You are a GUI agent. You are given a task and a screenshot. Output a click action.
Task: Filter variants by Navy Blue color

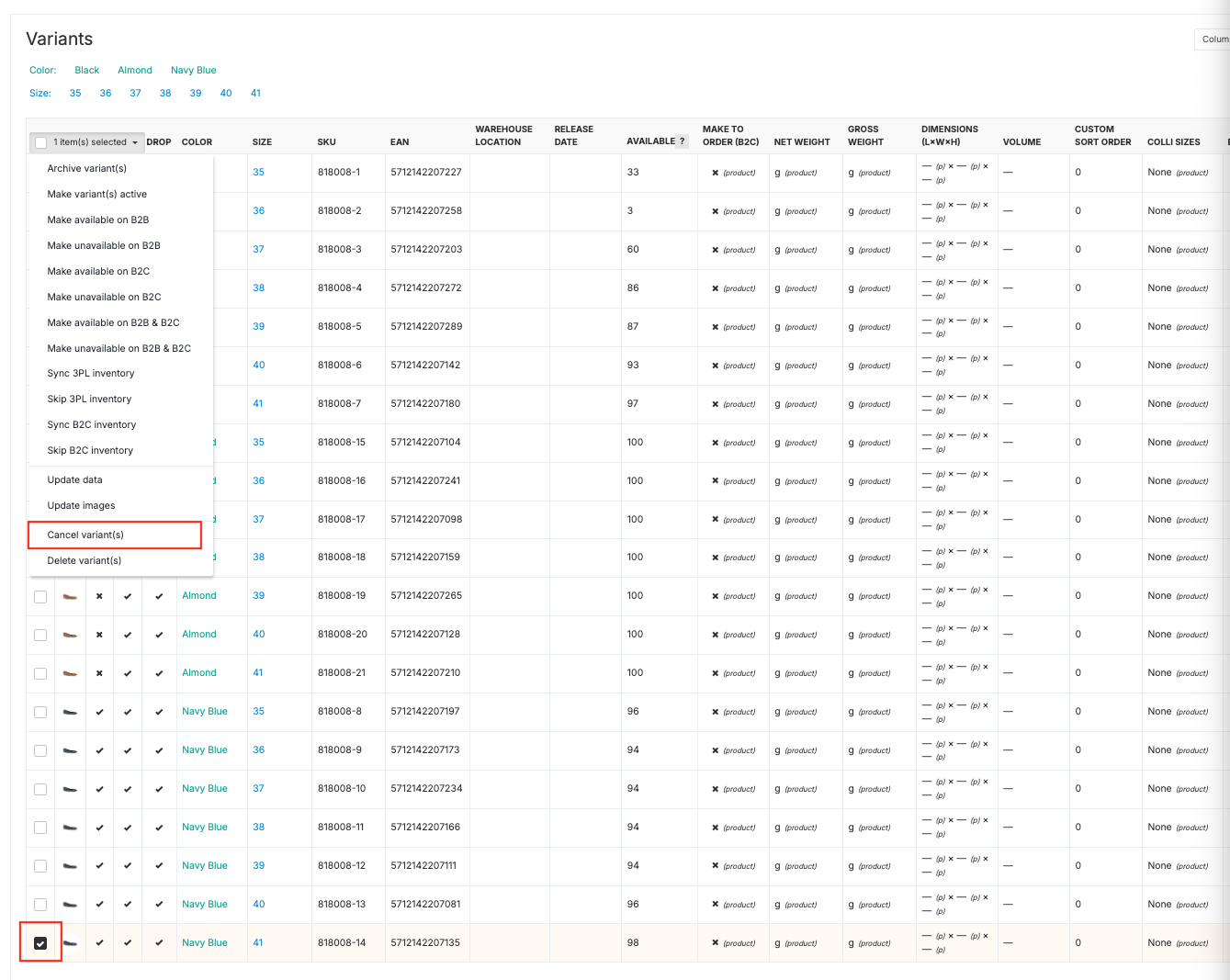pyautogui.click(x=193, y=70)
